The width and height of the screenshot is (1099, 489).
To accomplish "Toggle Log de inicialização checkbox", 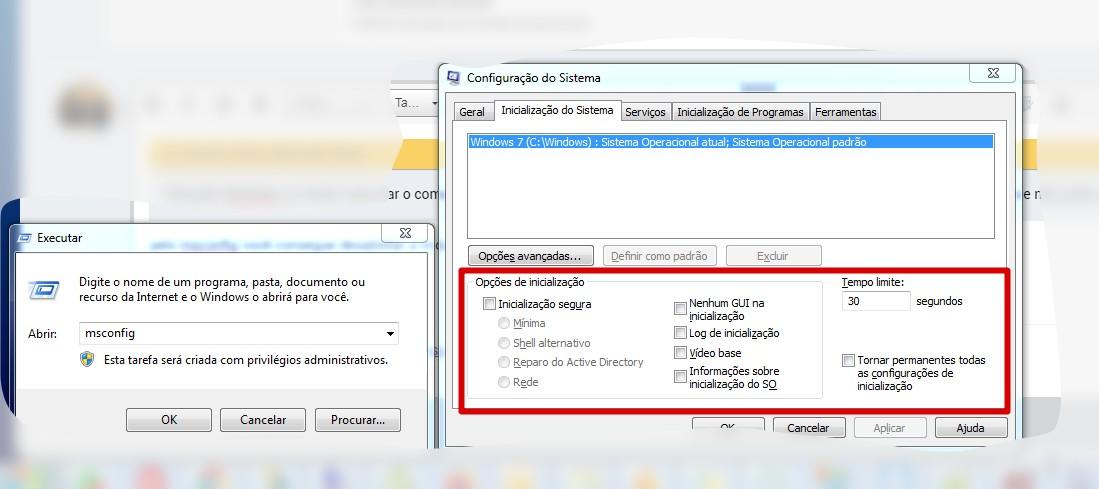I will (680, 333).
